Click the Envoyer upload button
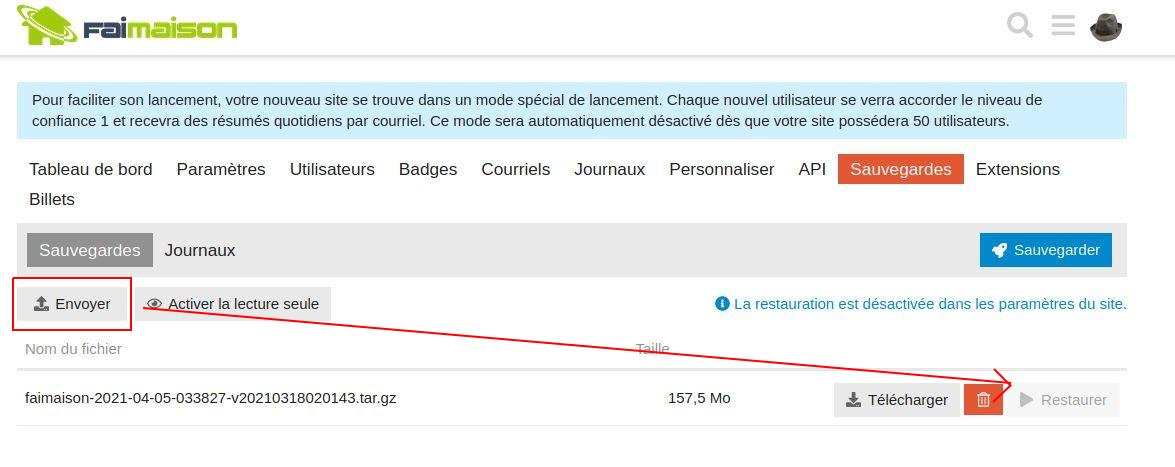 (x=73, y=304)
